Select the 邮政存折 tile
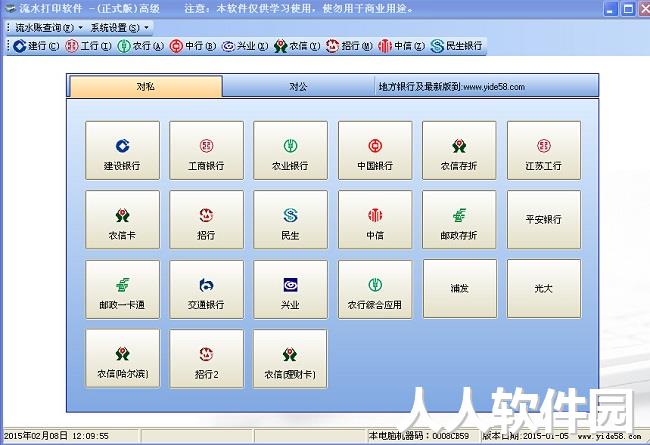The height and width of the screenshot is (445, 650). coord(459,220)
